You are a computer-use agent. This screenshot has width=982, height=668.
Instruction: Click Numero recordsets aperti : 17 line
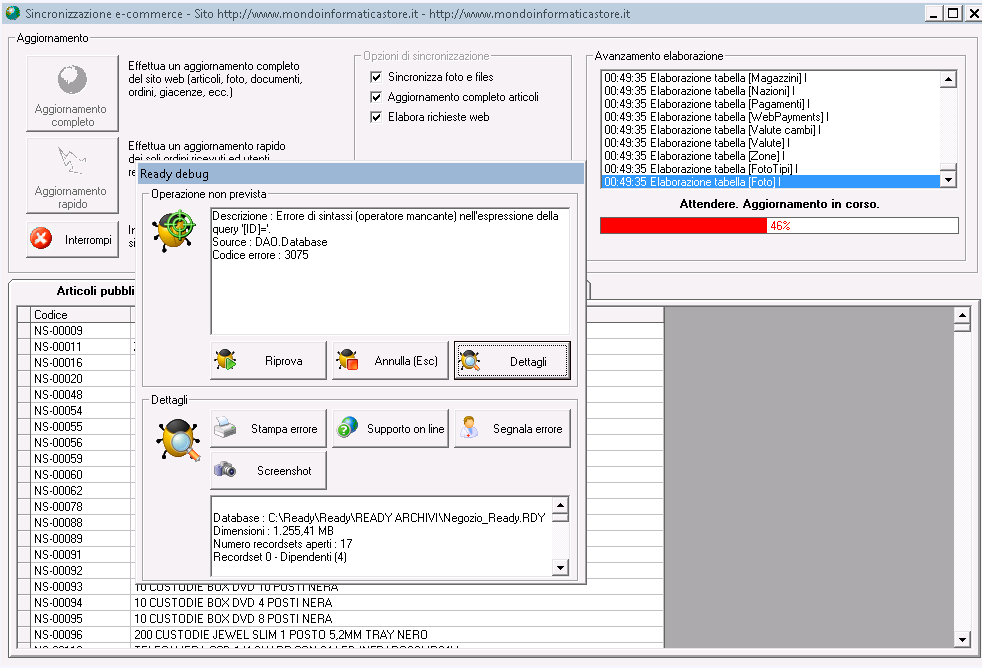282,544
